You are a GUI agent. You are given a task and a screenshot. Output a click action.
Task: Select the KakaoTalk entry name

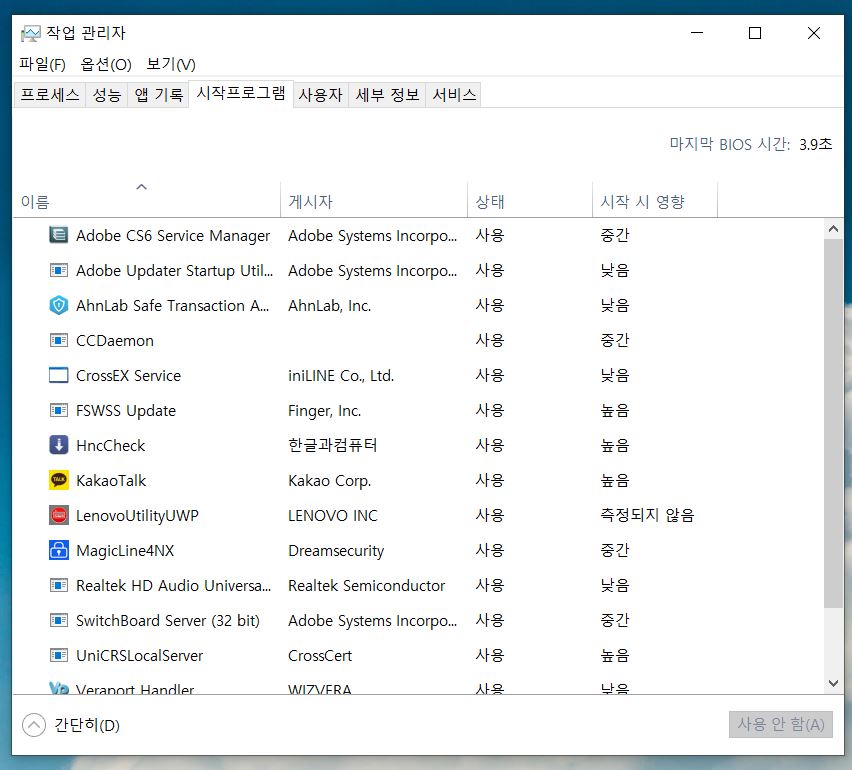coord(111,480)
